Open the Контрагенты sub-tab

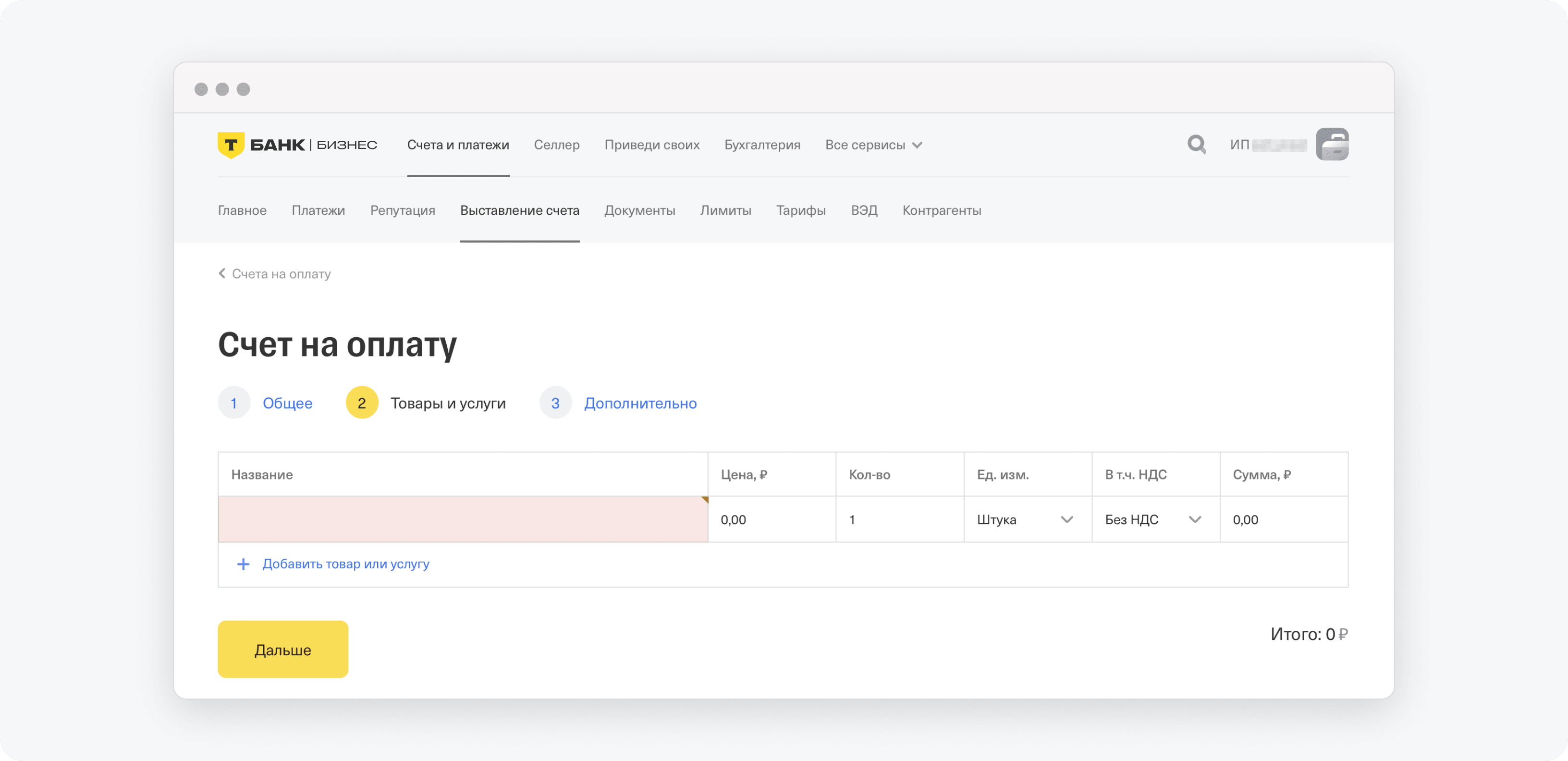pos(941,210)
